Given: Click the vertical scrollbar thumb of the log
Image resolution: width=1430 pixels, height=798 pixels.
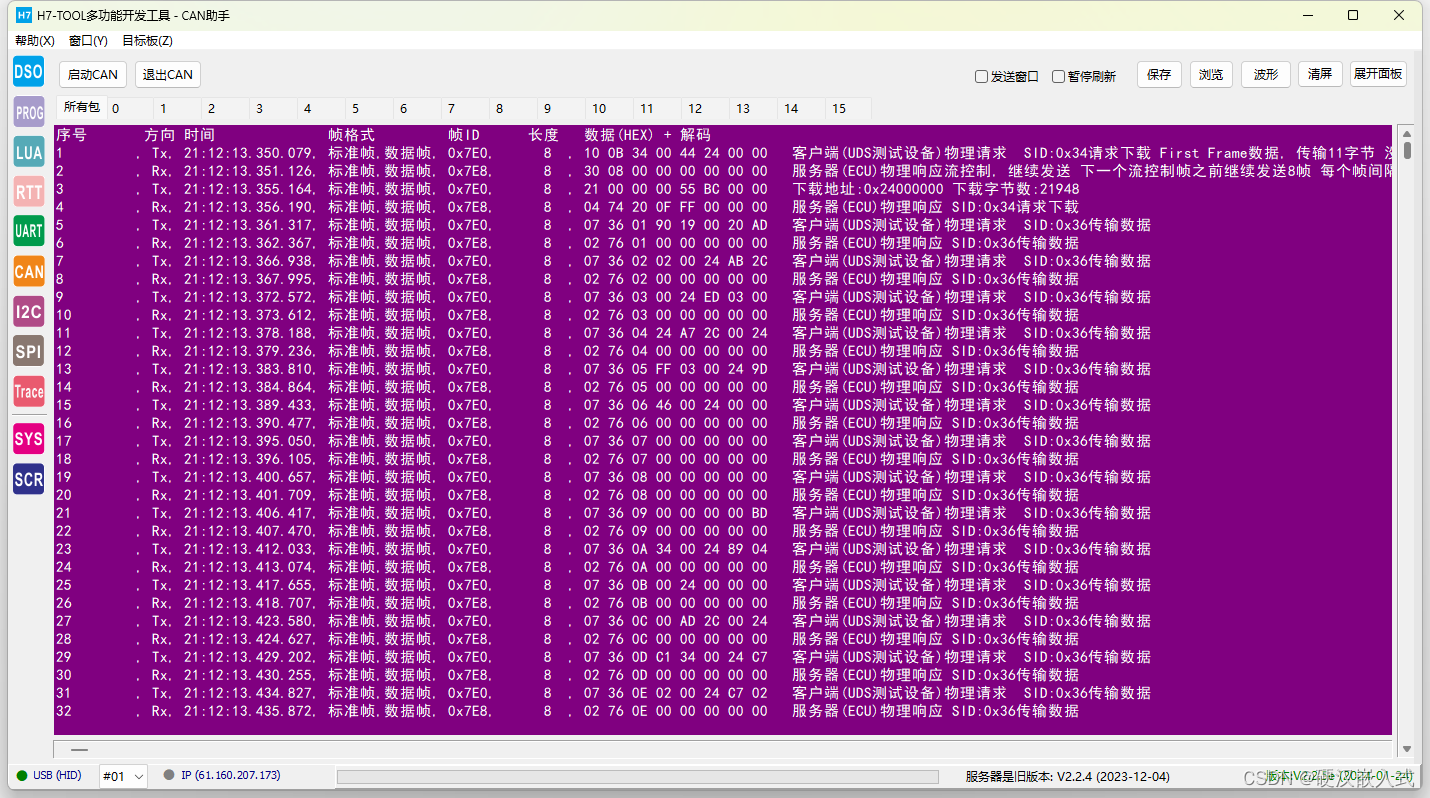Looking at the screenshot, I should [1407, 151].
